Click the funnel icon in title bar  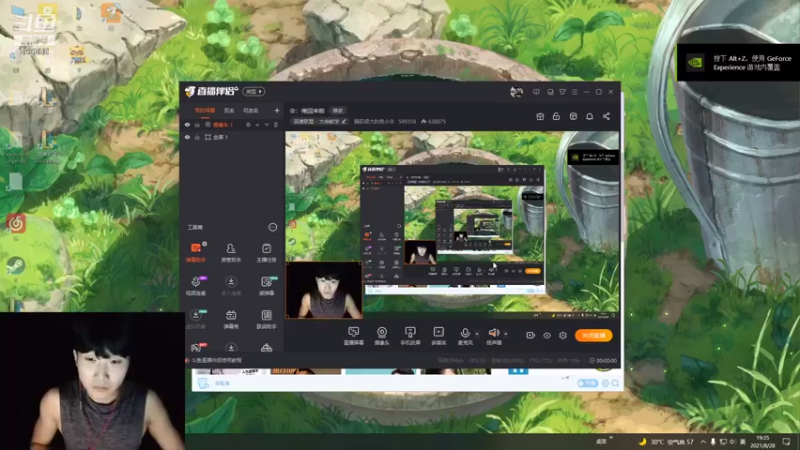click(x=562, y=92)
